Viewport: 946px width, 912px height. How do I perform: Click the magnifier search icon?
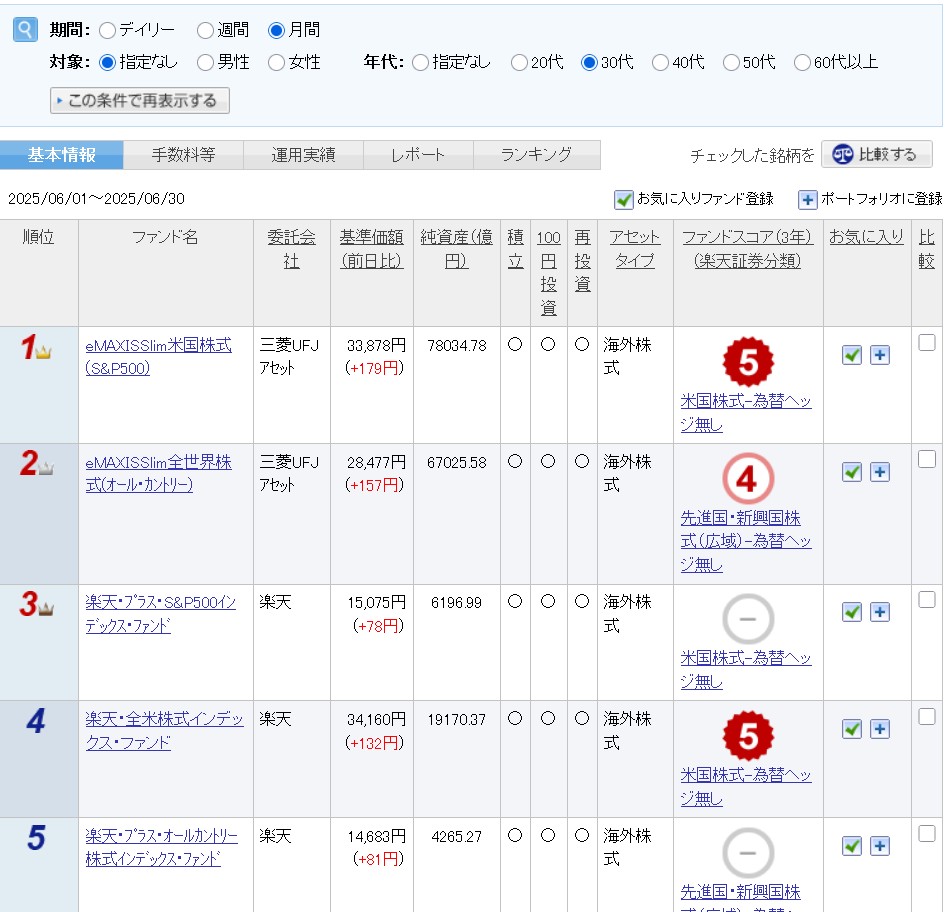[x=25, y=29]
